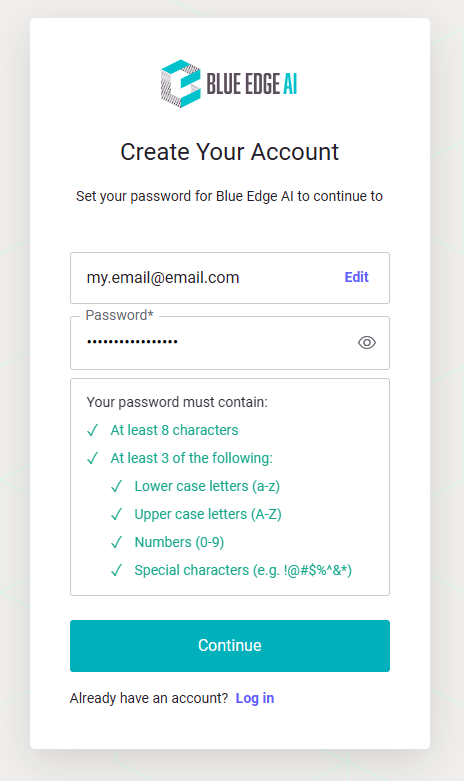Select the email field showing my.email@email.com
This screenshot has height=781, width=464.
coord(230,278)
